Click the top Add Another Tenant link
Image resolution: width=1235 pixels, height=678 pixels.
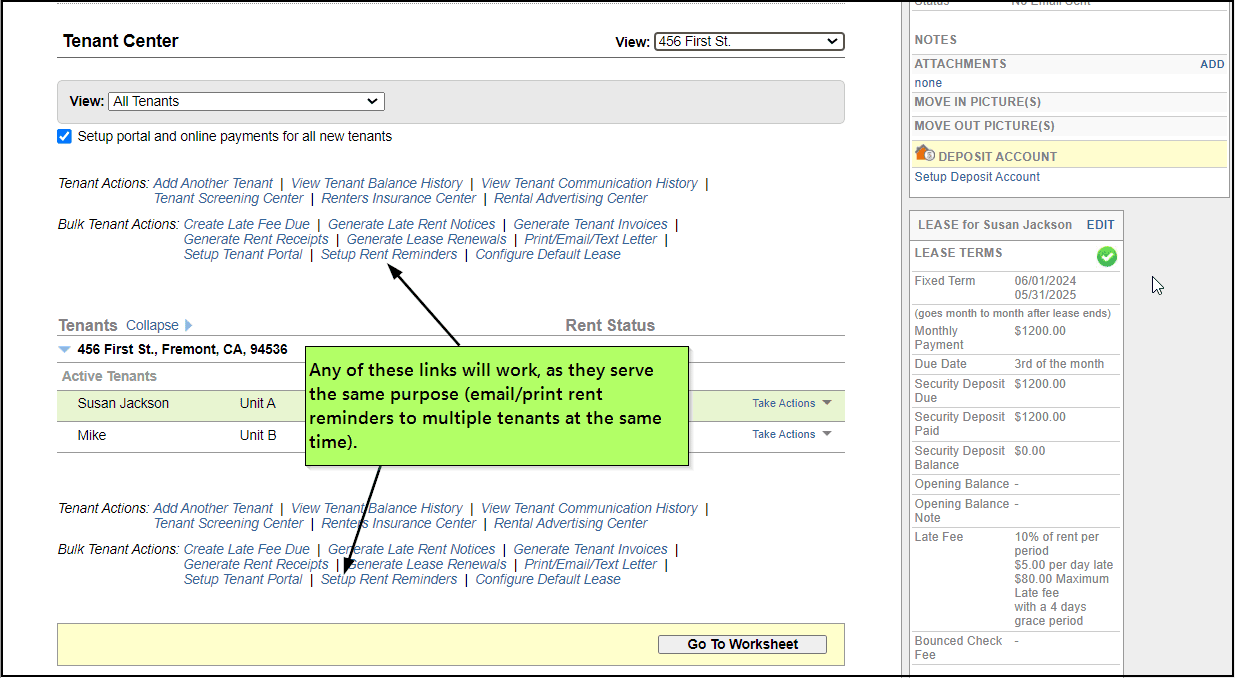coord(213,184)
